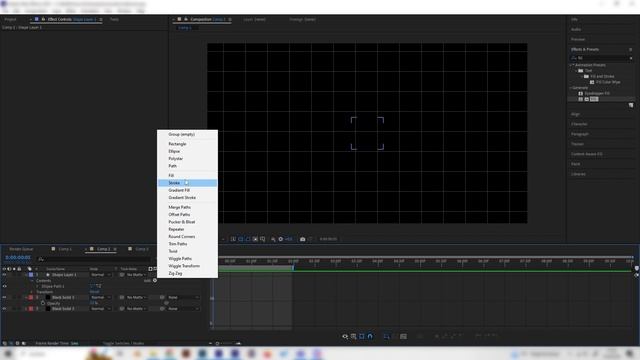Open parent dropdown for Black Solid 3

click(x=183, y=298)
